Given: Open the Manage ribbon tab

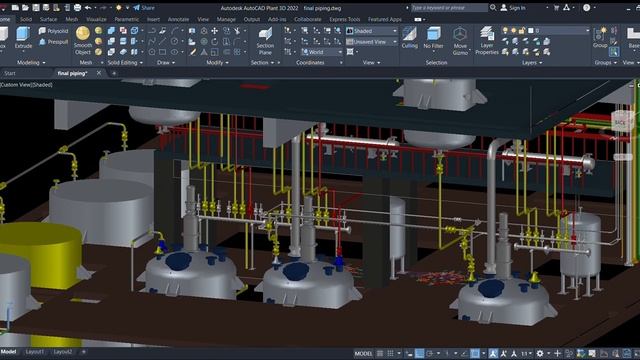Looking at the screenshot, I should point(226,19).
